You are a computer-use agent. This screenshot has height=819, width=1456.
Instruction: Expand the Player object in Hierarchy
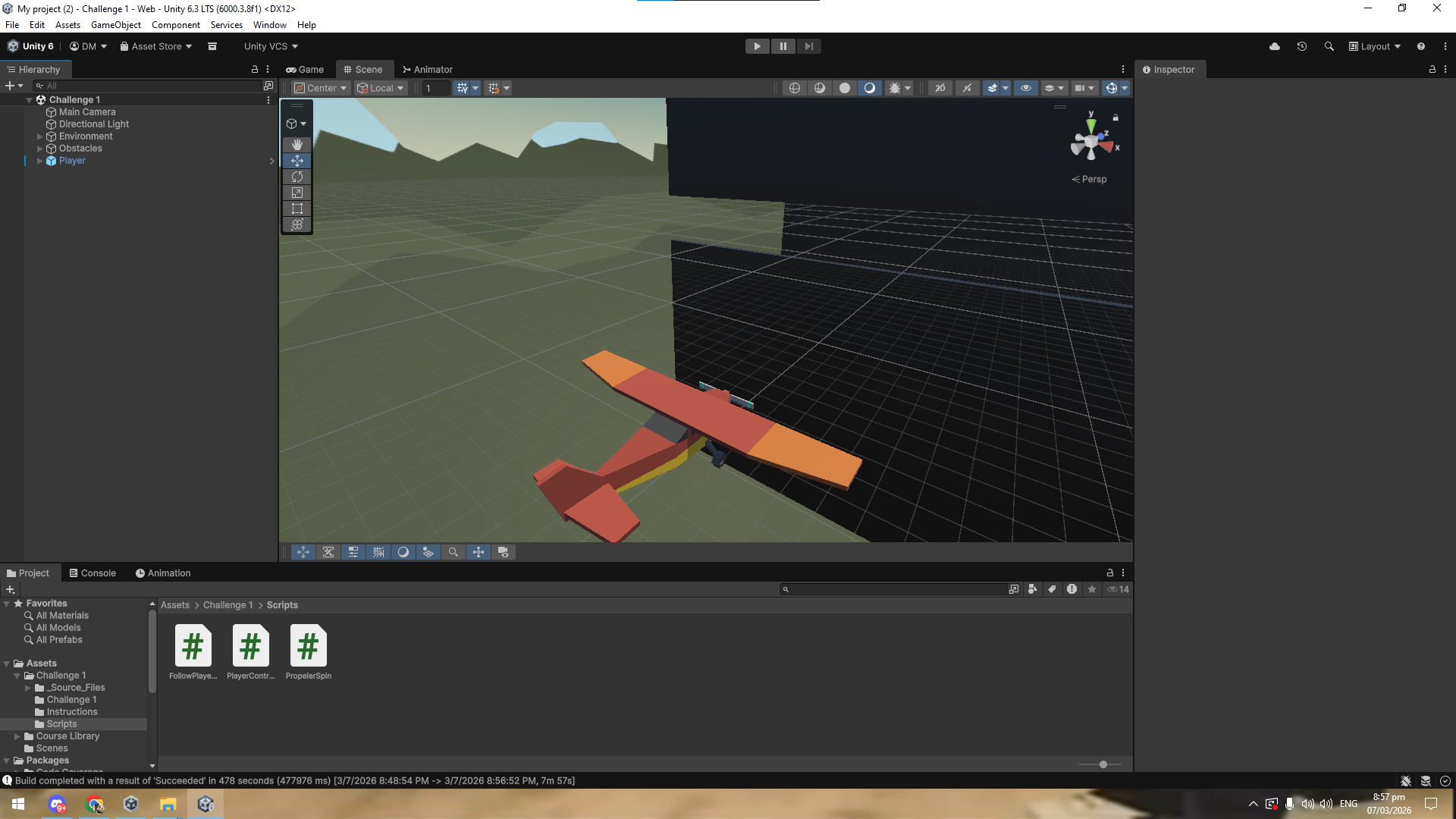click(39, 161)
